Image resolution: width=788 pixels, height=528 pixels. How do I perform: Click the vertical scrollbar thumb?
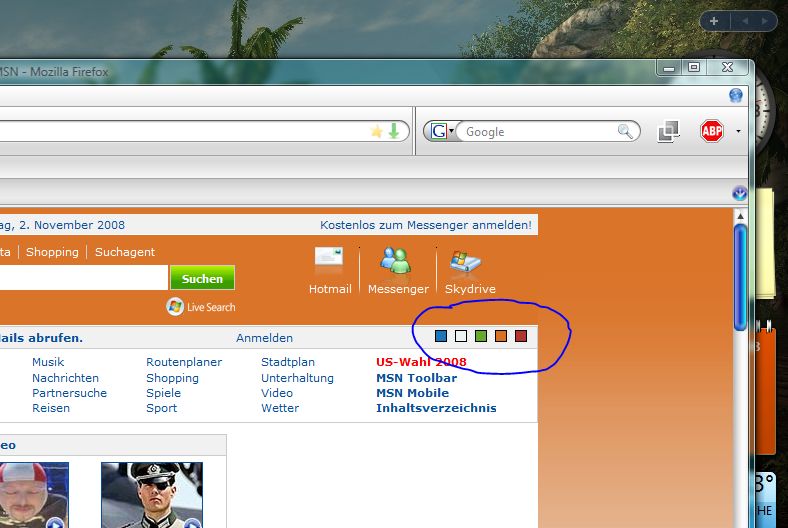(740, 277)
